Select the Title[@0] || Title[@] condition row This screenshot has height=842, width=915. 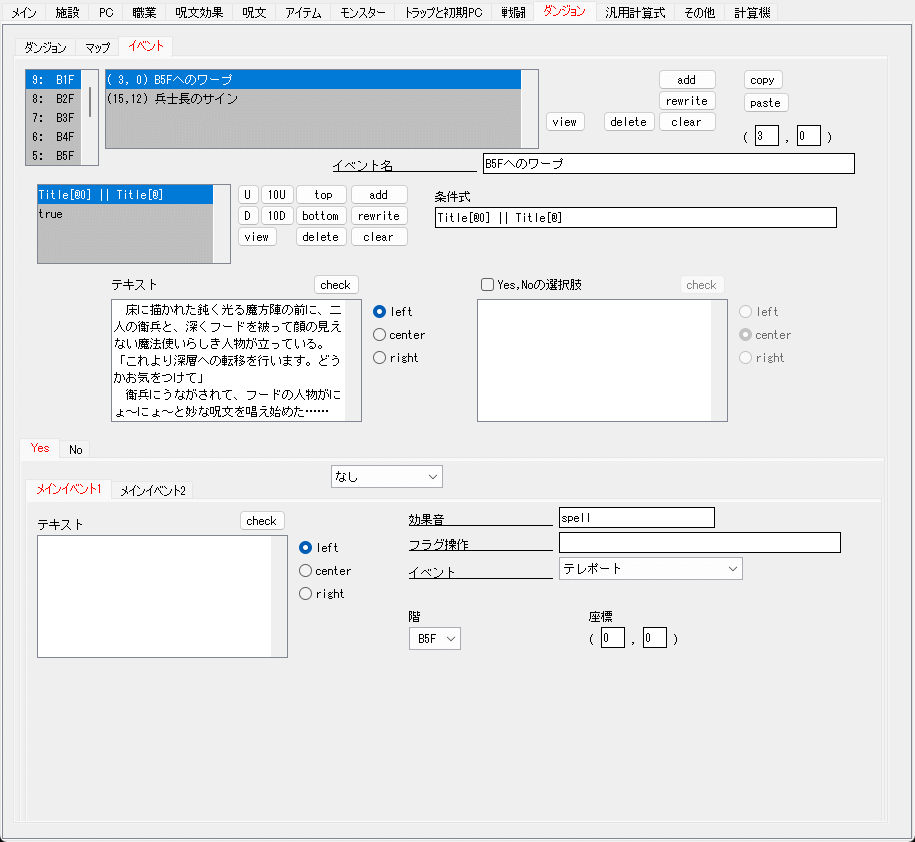tap(125, 195)
